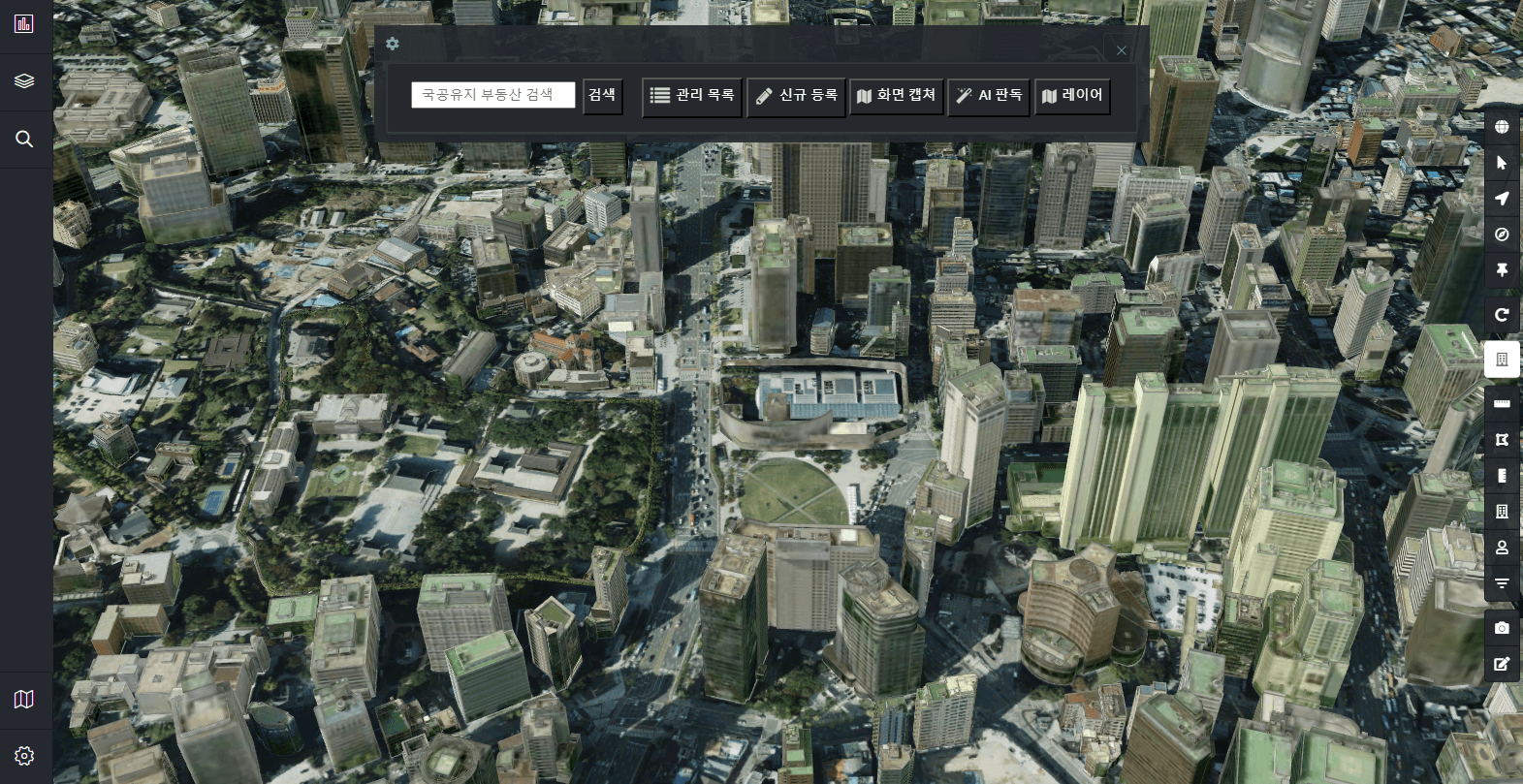The image size is (1523, 784).
Task: Toggle the highlighted white building icon
Action: [x=1502, y=360]
